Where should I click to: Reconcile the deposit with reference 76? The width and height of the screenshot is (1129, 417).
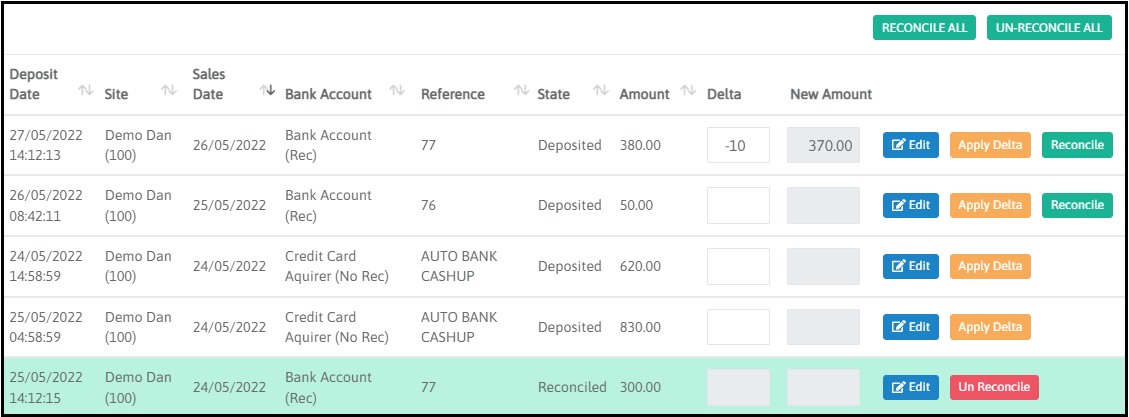[1076, 205]
